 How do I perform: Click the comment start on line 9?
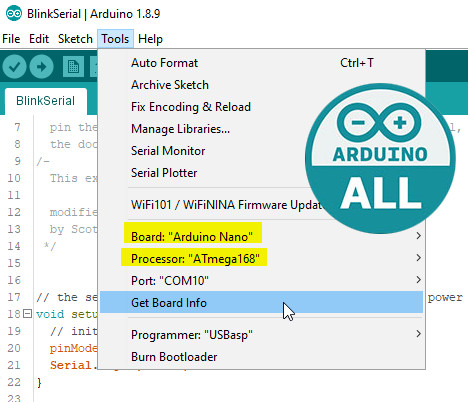43,162
